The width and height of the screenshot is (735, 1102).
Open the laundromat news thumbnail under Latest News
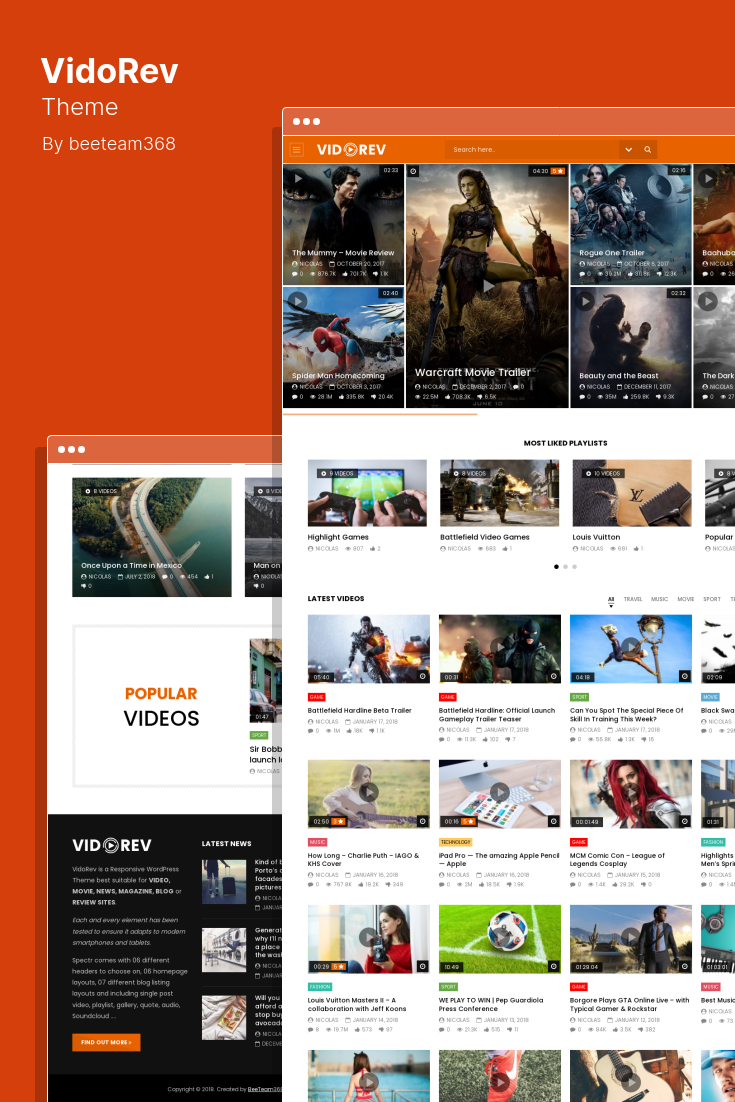(x=224, y=949)
